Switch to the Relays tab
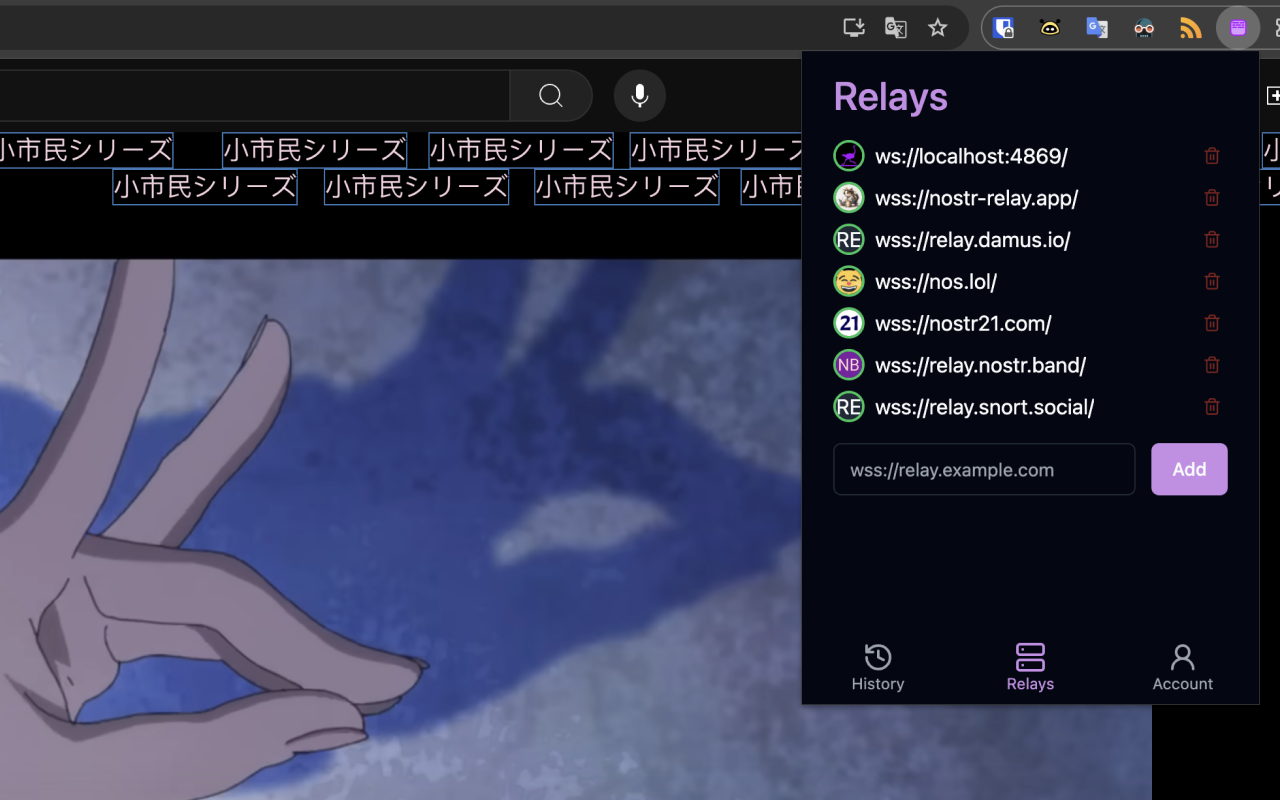The width and height of the screenshot is (1280, 800). pos(1030,667)
